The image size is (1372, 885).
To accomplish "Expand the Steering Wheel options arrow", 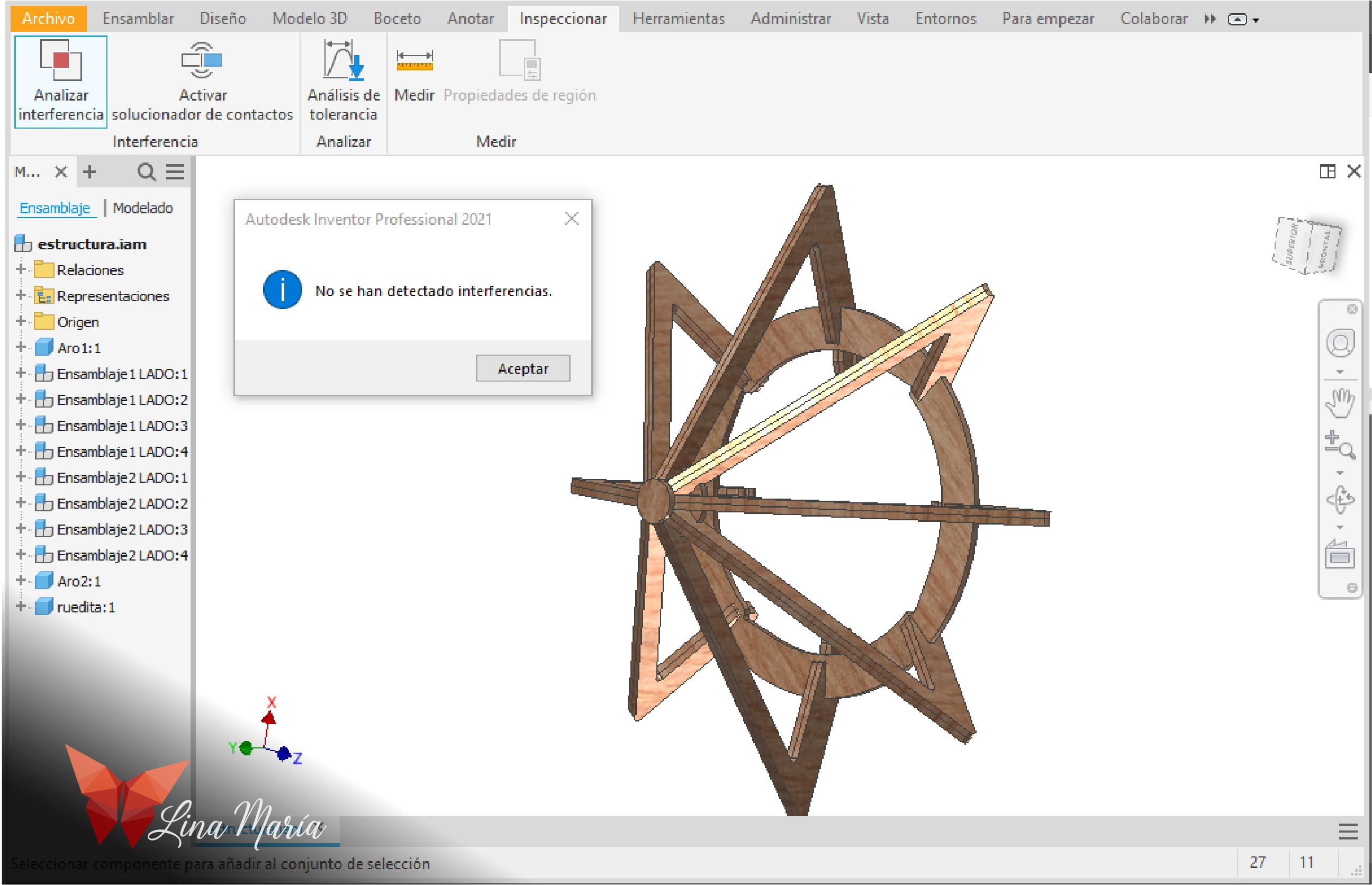I will pyautogui.click(x=1340, y=372).
